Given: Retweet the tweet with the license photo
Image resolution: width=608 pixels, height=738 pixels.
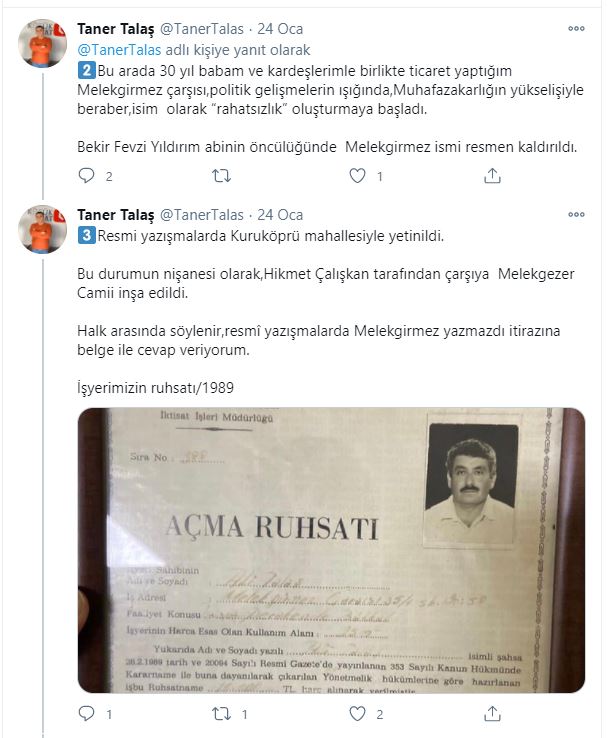Looking at the screenshot, I should pos(221,714).
